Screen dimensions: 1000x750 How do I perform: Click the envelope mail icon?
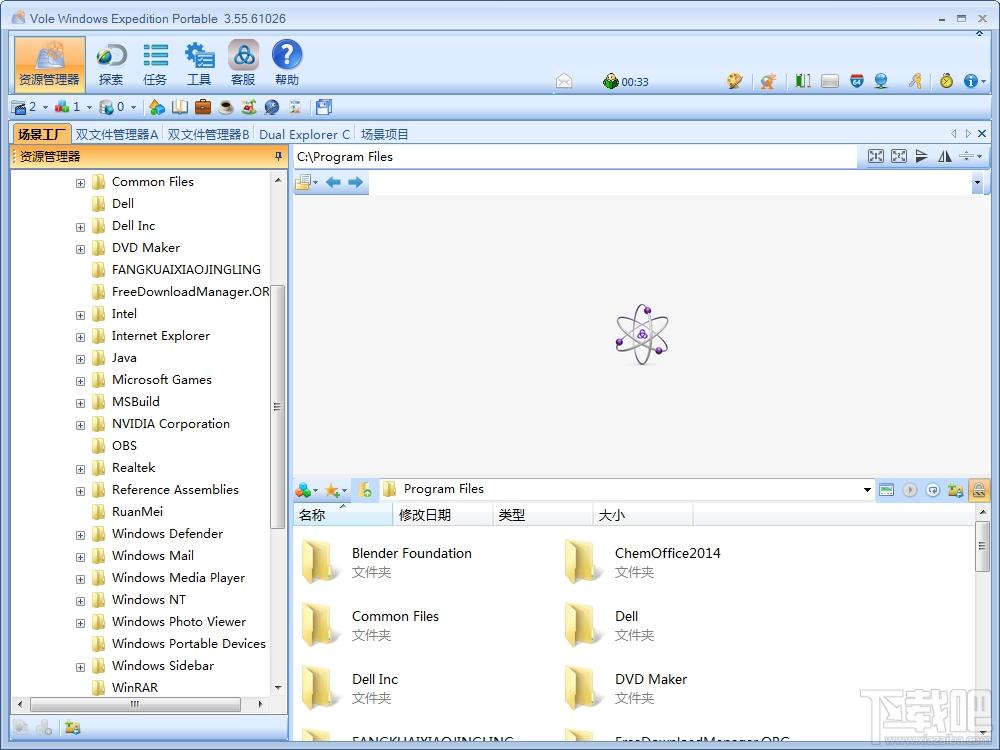click(x=564, y=81)
